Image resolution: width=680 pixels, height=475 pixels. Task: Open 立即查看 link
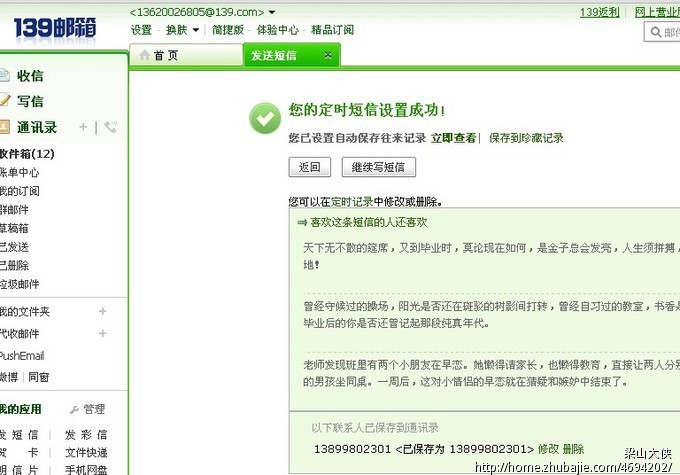coord(454,138)
